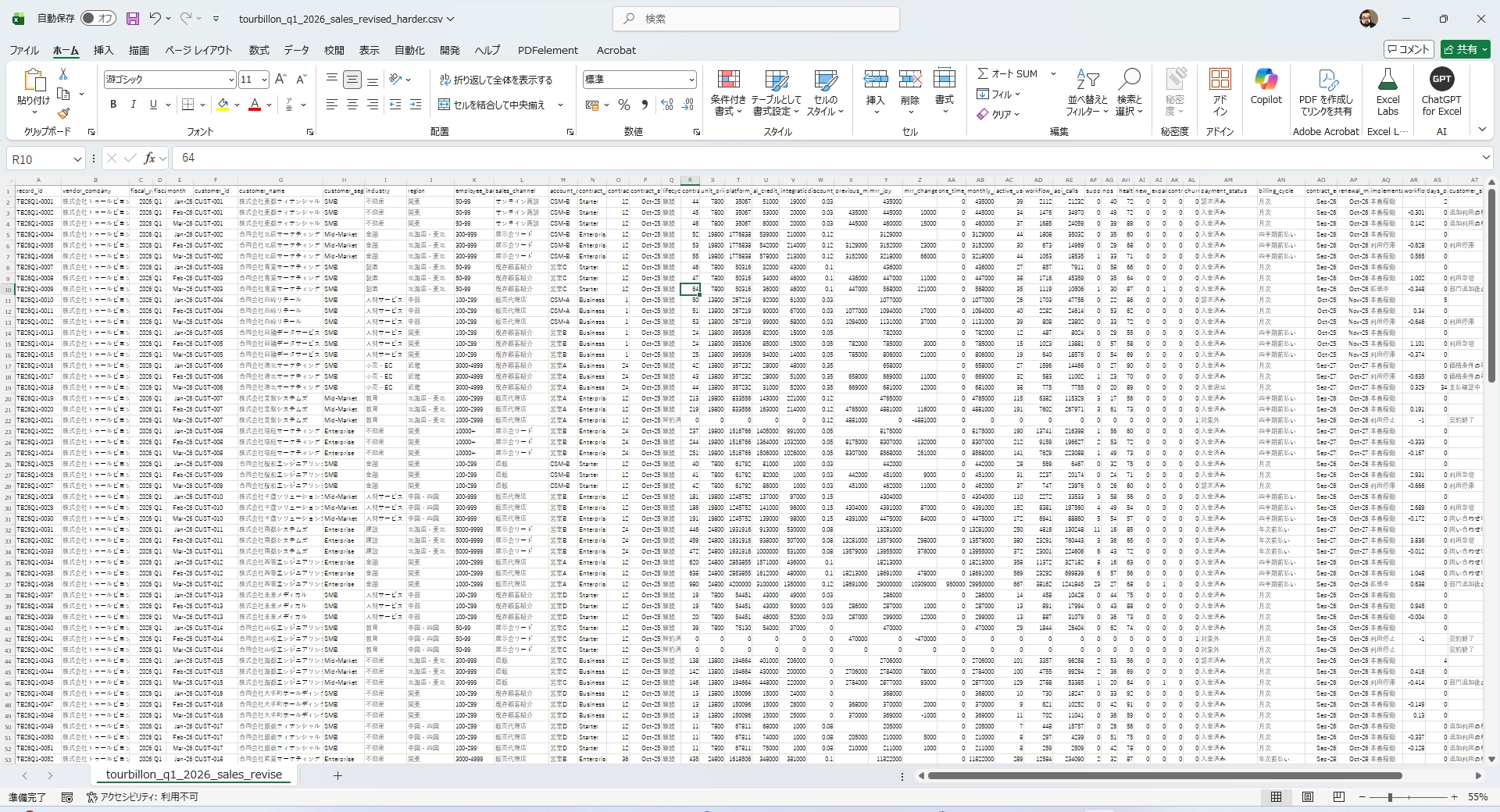The width and height of the screenshot is (1500, 812).
Task: Toggle Wrap Text (折り返して全体を表示する)
Action: (x=496, y=80)
